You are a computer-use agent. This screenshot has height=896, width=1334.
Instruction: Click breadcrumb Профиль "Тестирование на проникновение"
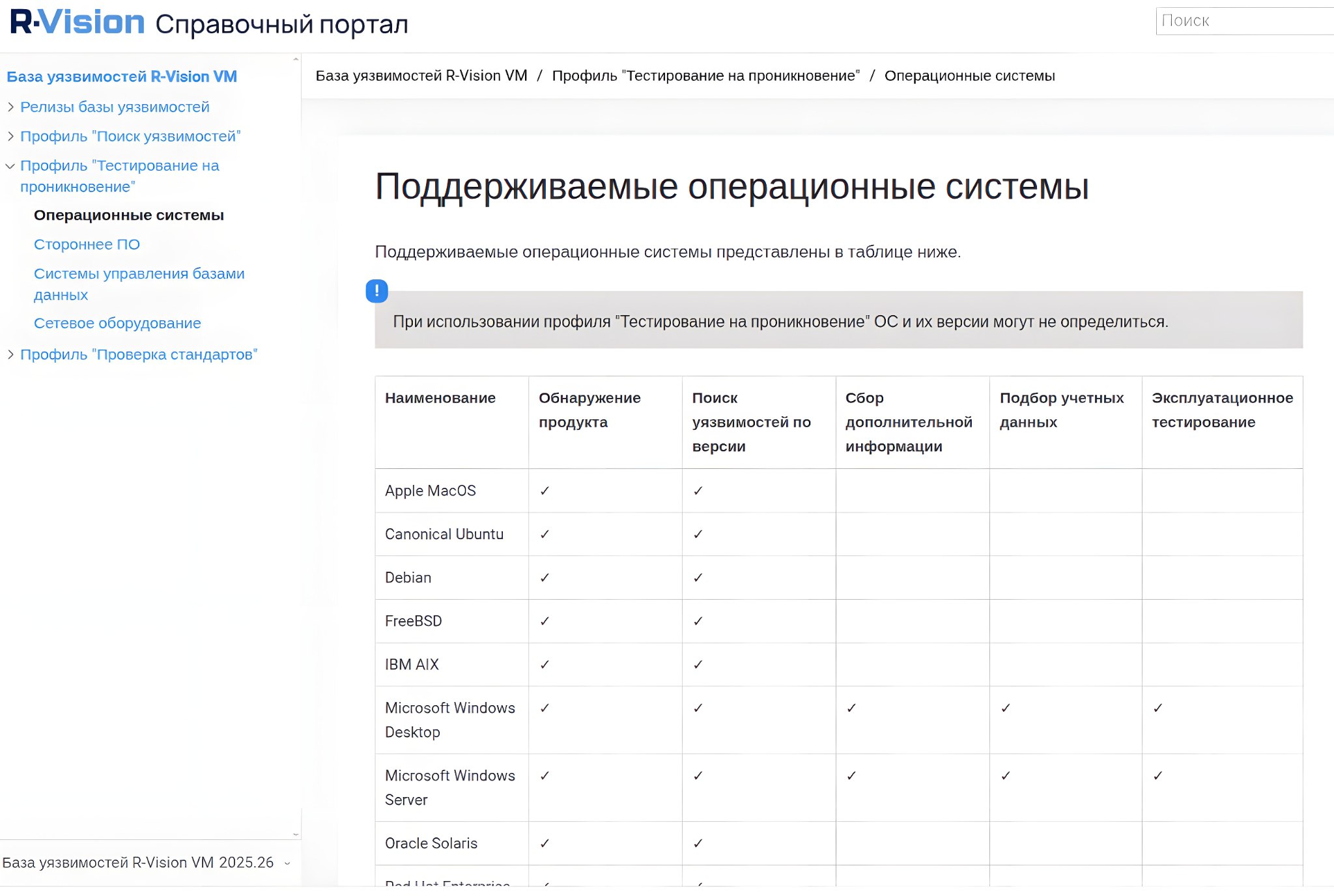point(706,76)
